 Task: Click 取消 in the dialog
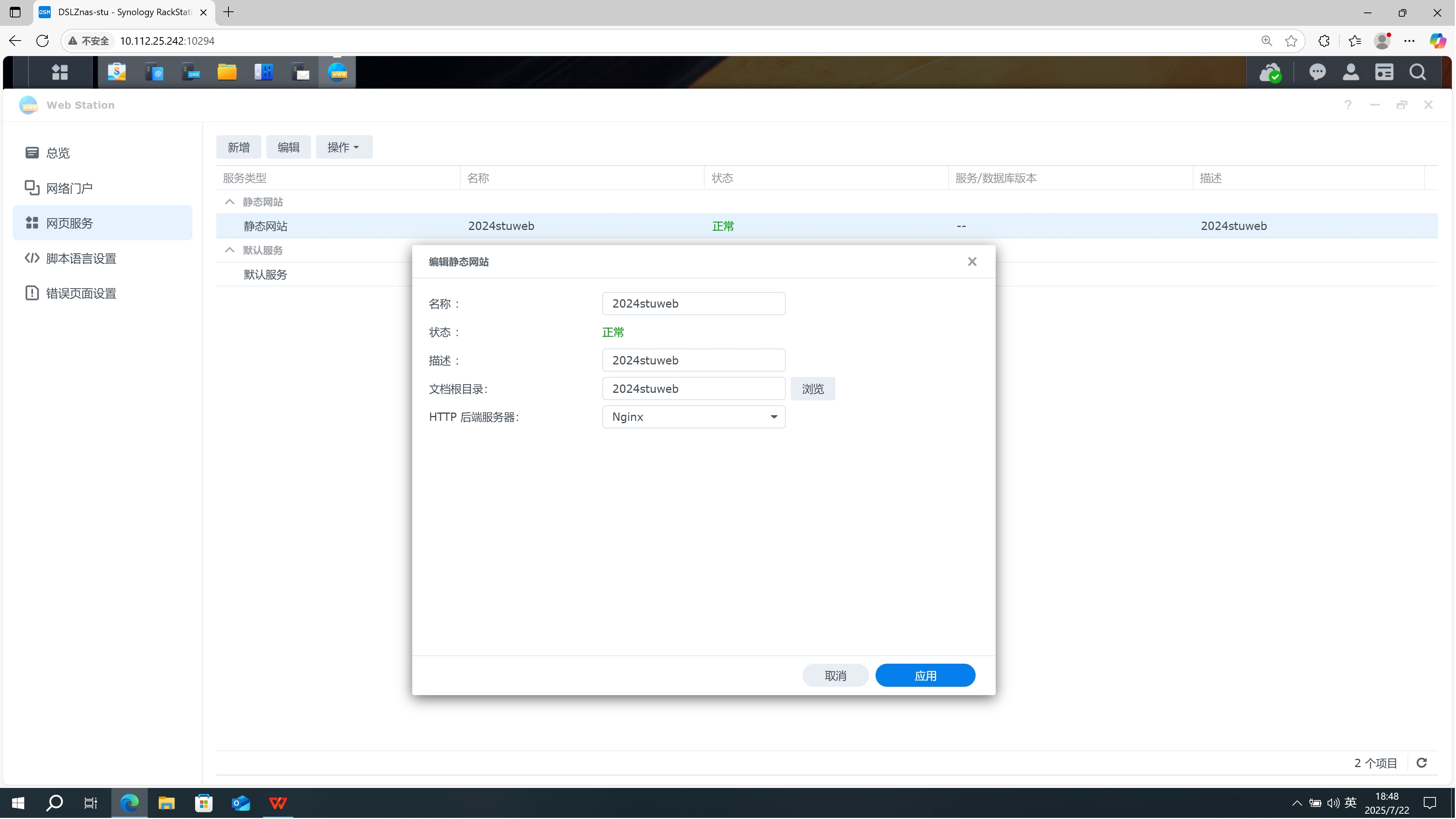(835, 675)
